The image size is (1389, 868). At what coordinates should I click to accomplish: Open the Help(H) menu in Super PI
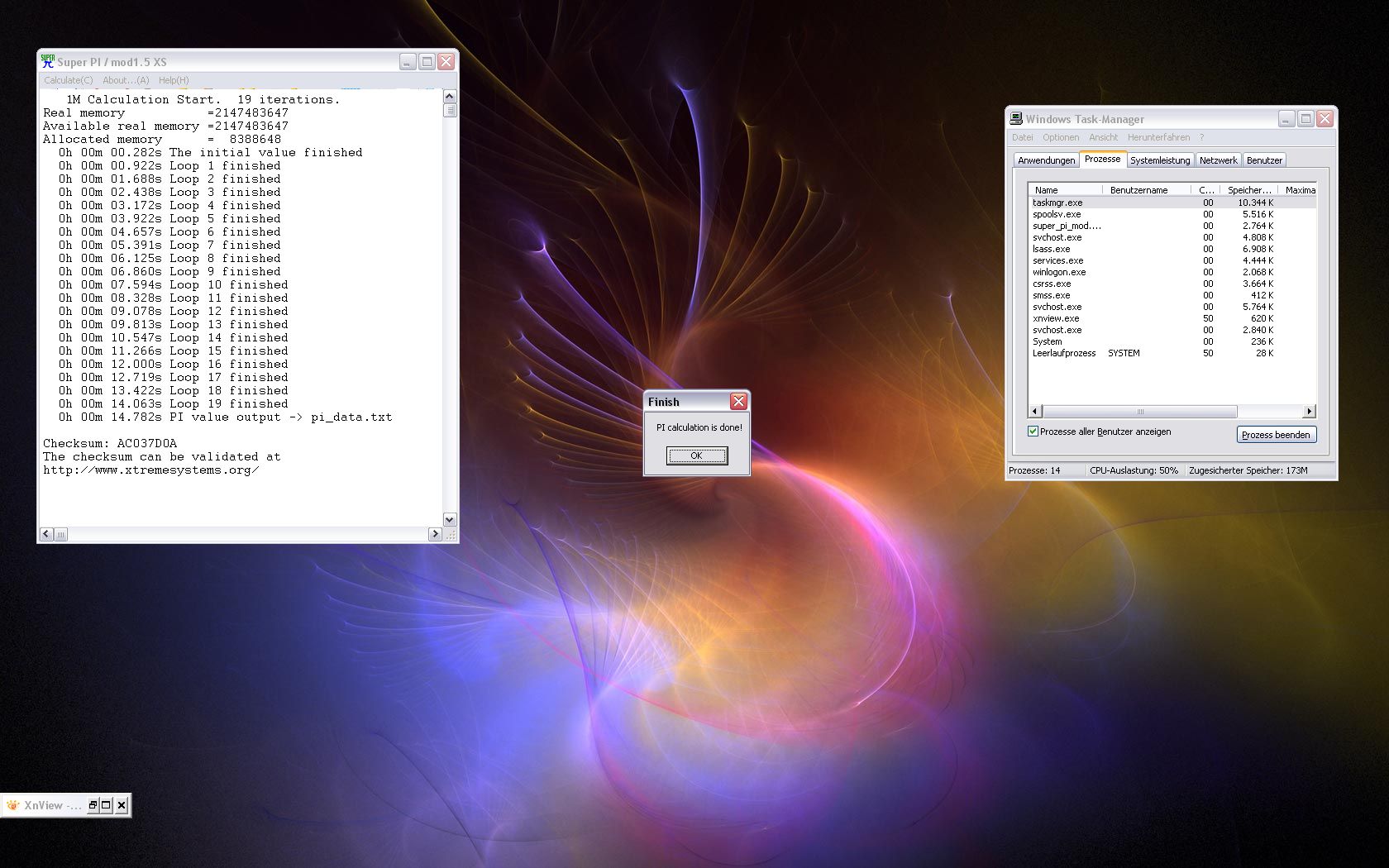(174, 80)
